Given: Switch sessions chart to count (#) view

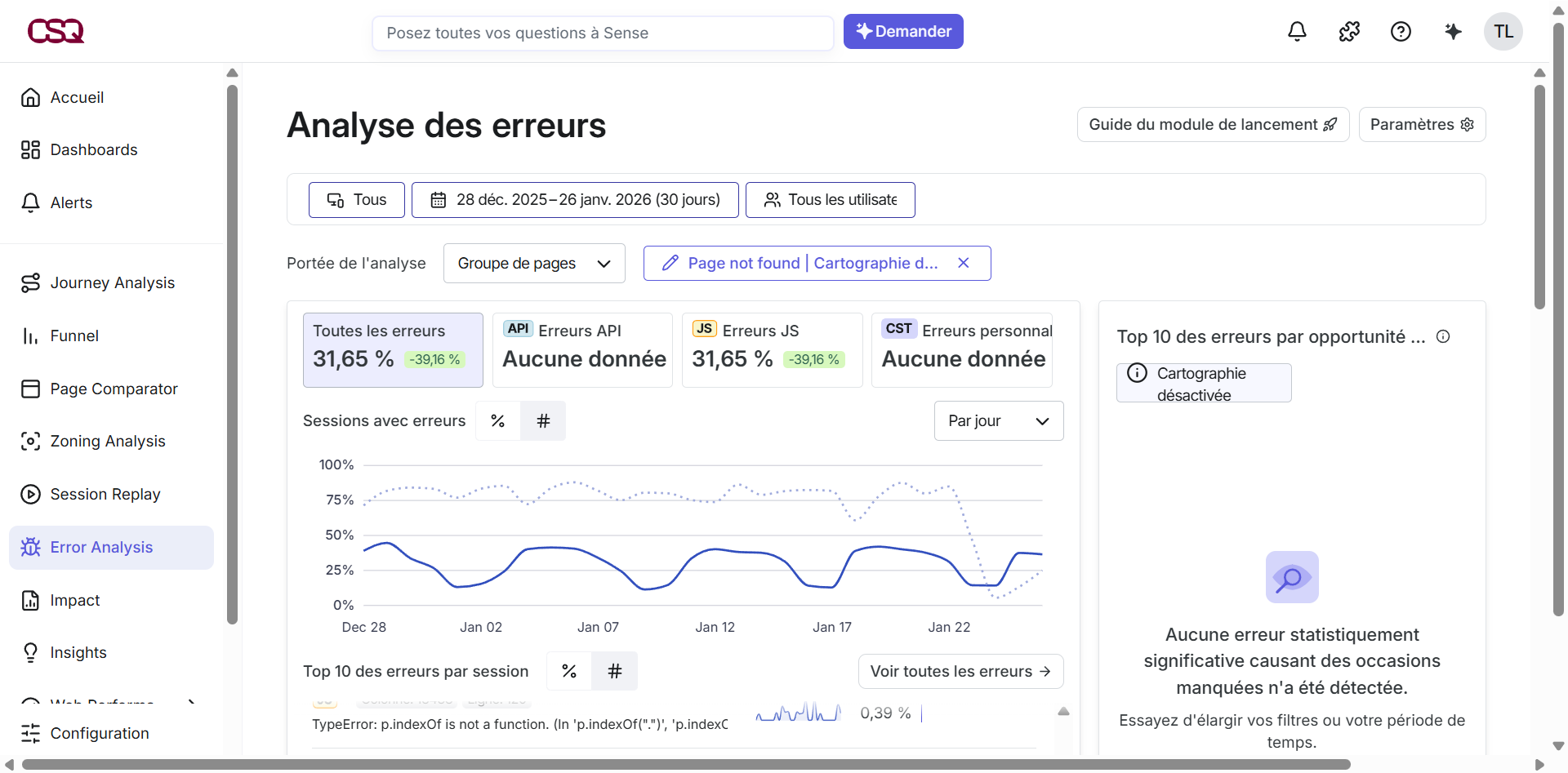Looking at the screenshot, I should [543, 420].
